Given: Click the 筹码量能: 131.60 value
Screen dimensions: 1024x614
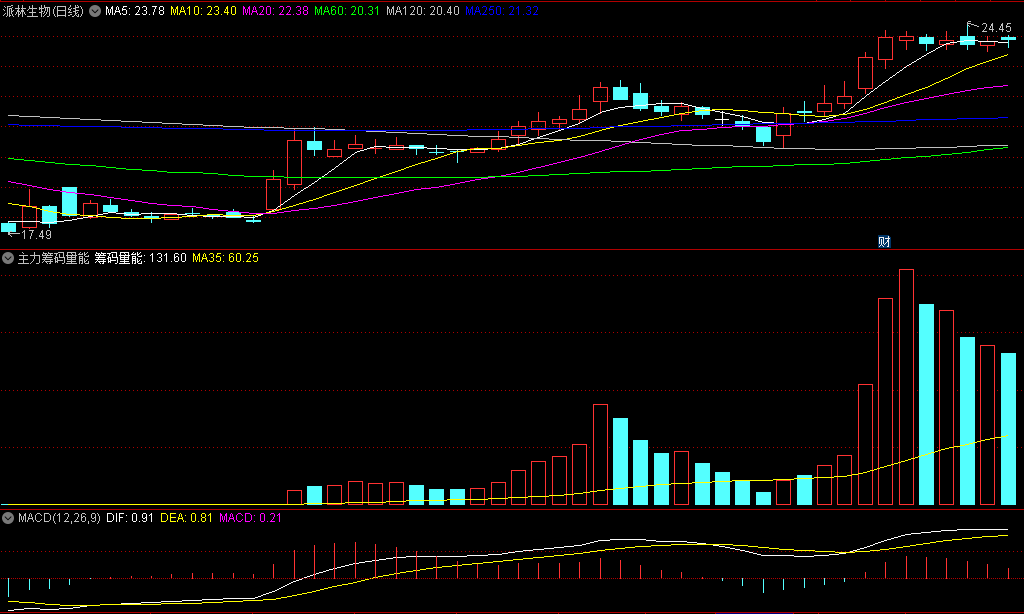Looking at the screenshot, I should [x=140, y=258].
